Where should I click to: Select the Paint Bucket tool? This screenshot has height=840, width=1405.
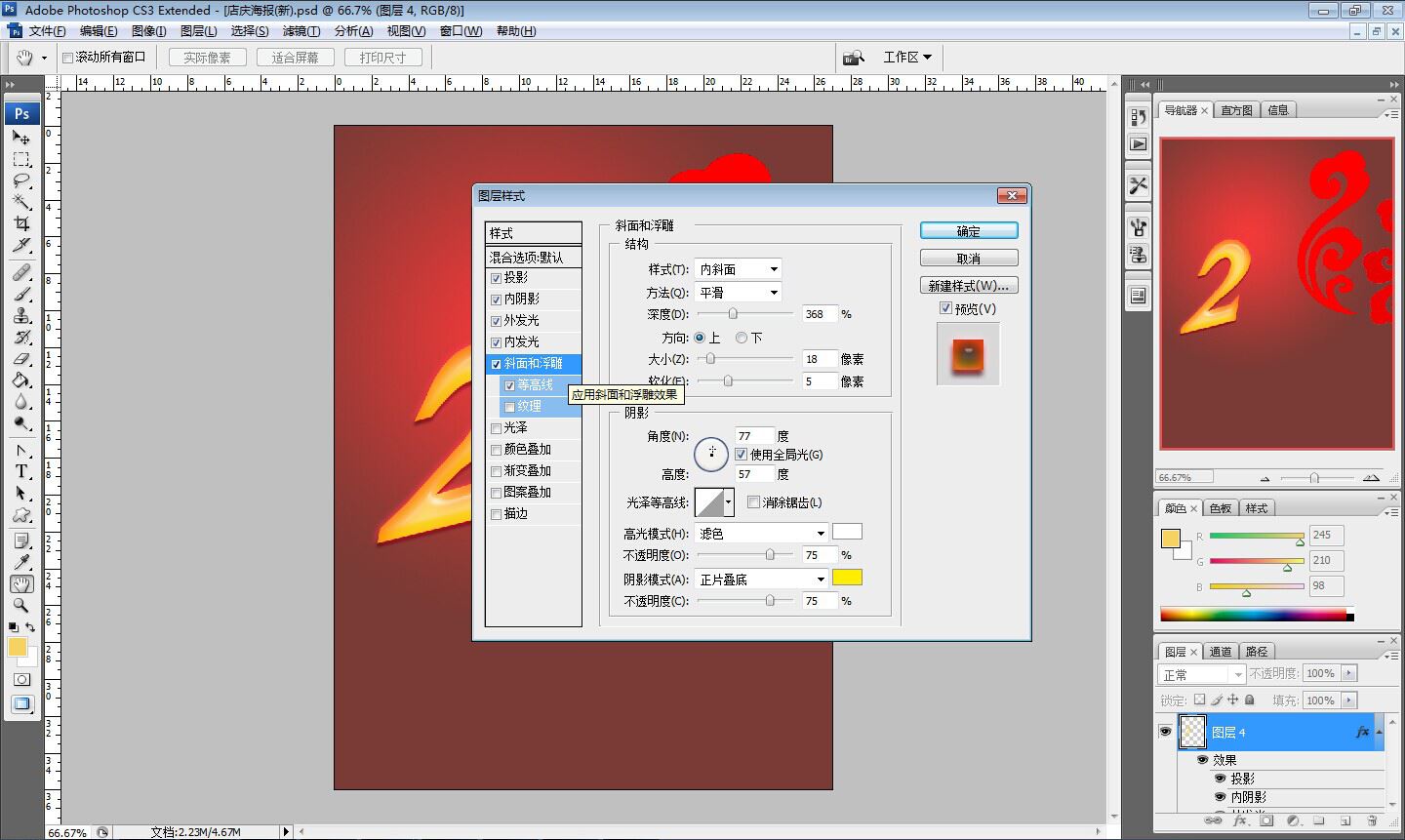[21, 380]
